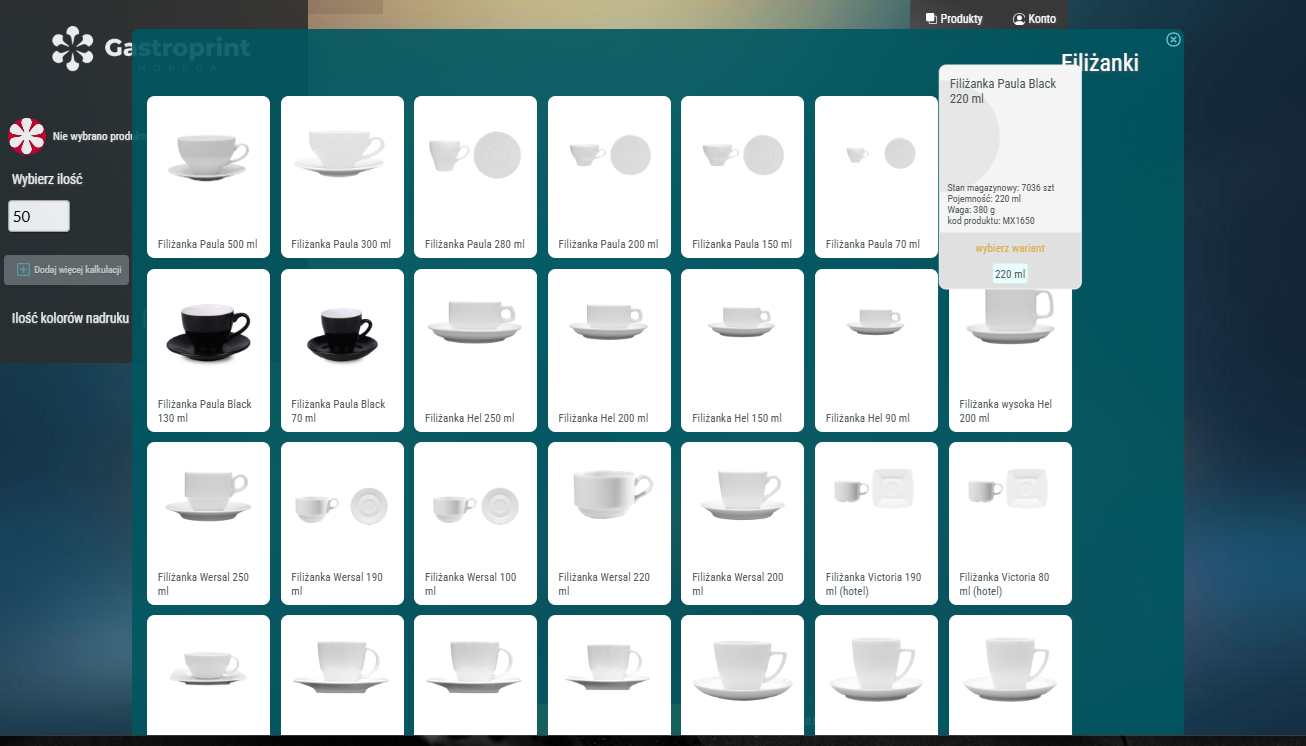This screenshot has height=746, width=1306.
Task: Select Filiżanka Paula 70 ml card
Action: [876, 177]
